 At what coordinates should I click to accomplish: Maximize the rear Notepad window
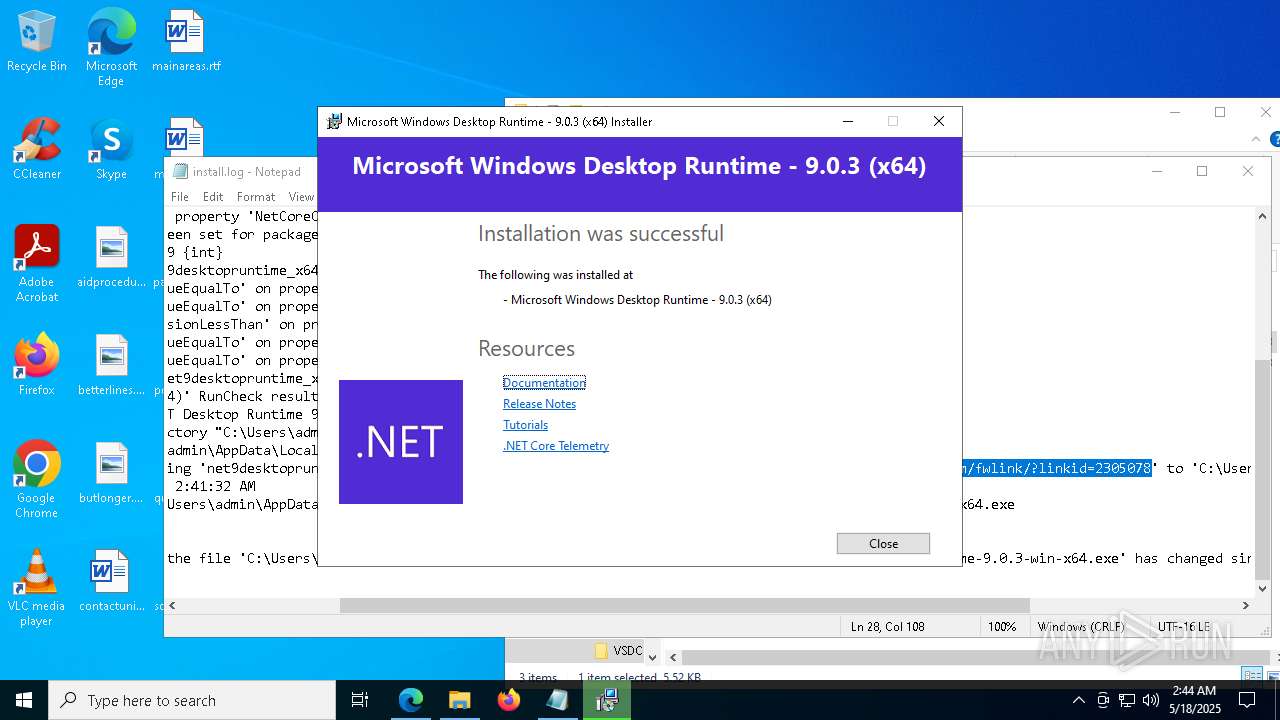point(1202,171)
